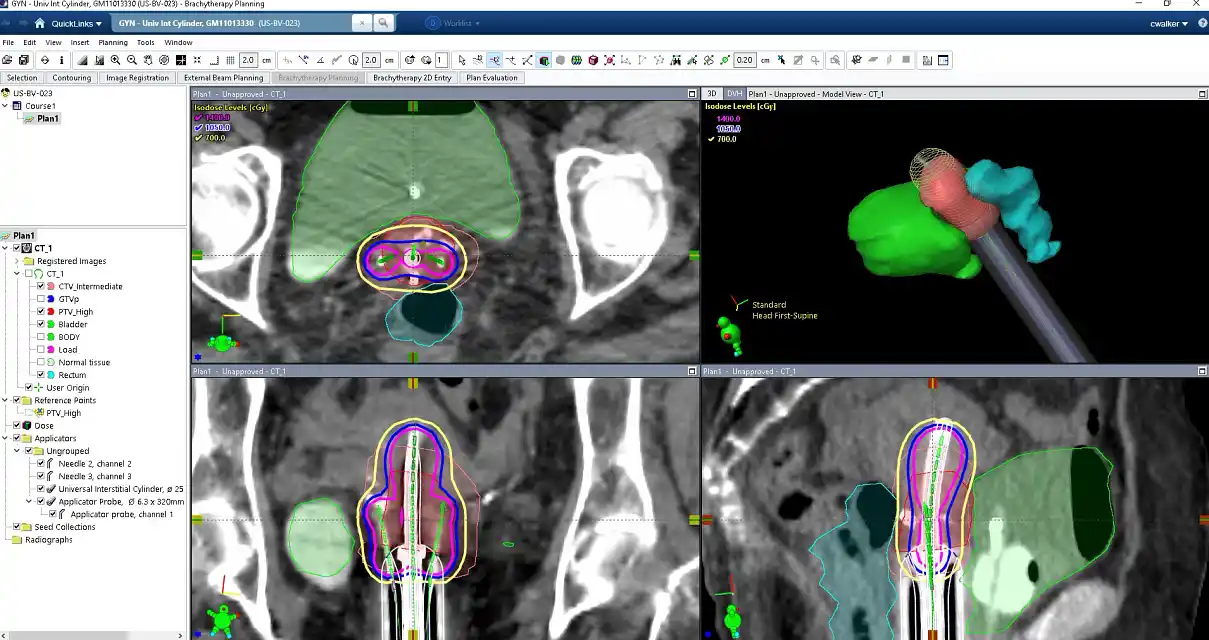Switch to the Plan Evaluation tab
This screenshot has width=1209, height=640.
click(491, 77)
